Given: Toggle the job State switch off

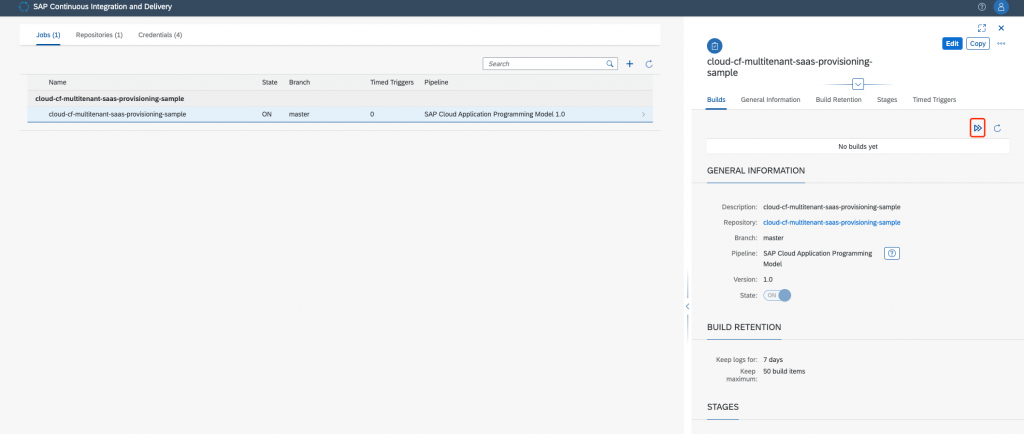Looking at the screenshot, I should click(777, 295).
